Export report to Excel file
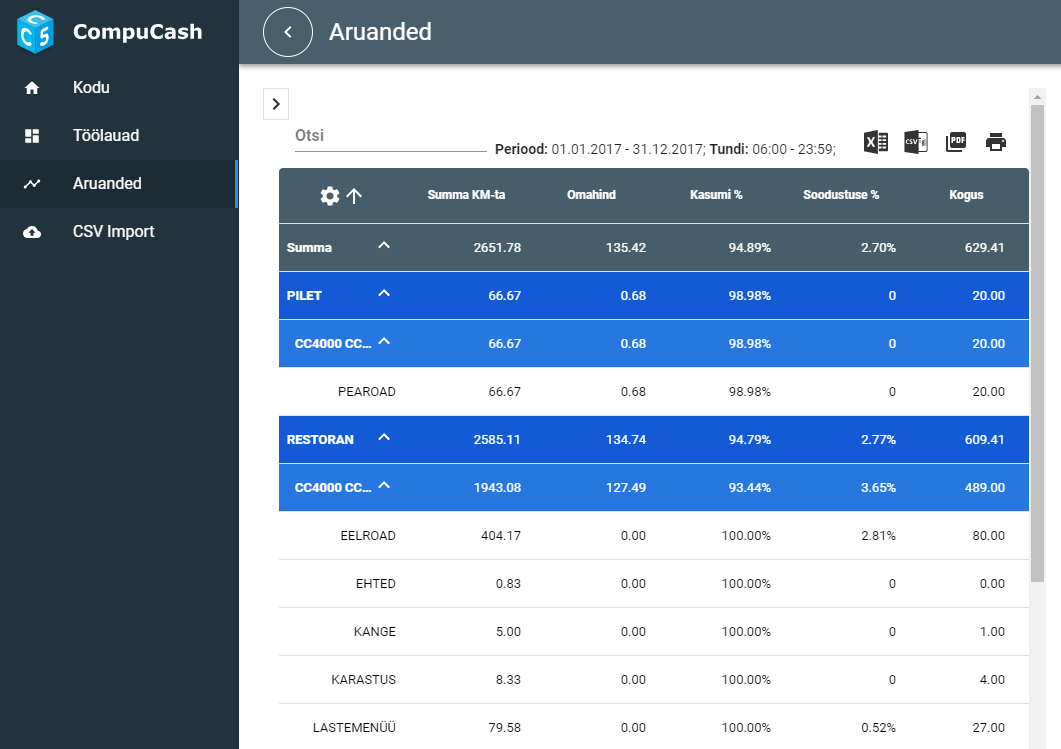This screenshot has width=1061, height=749. [876, 142]
